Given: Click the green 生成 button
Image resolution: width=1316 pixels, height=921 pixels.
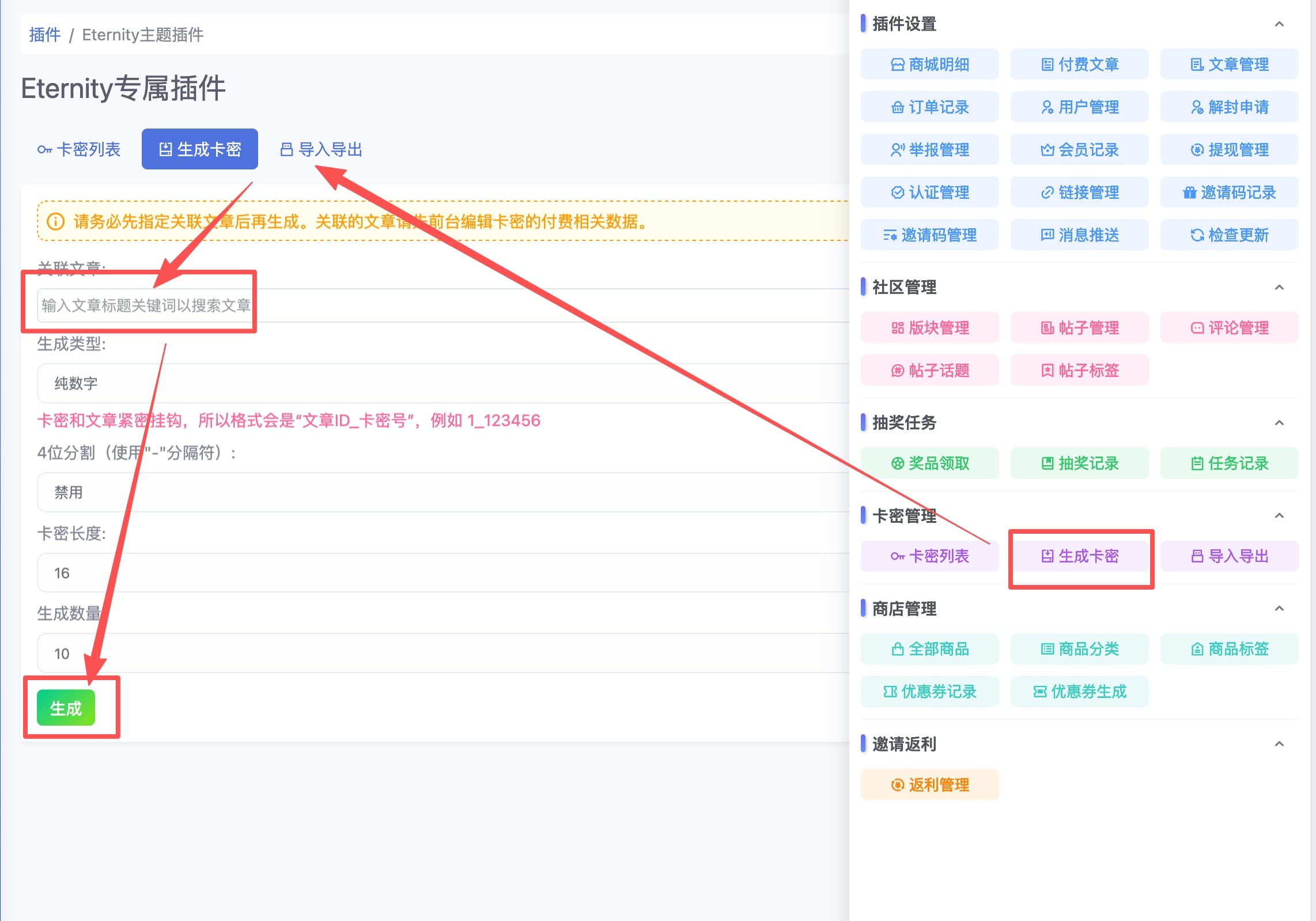Looking at the screenshot, I should (x=66, y=708).
